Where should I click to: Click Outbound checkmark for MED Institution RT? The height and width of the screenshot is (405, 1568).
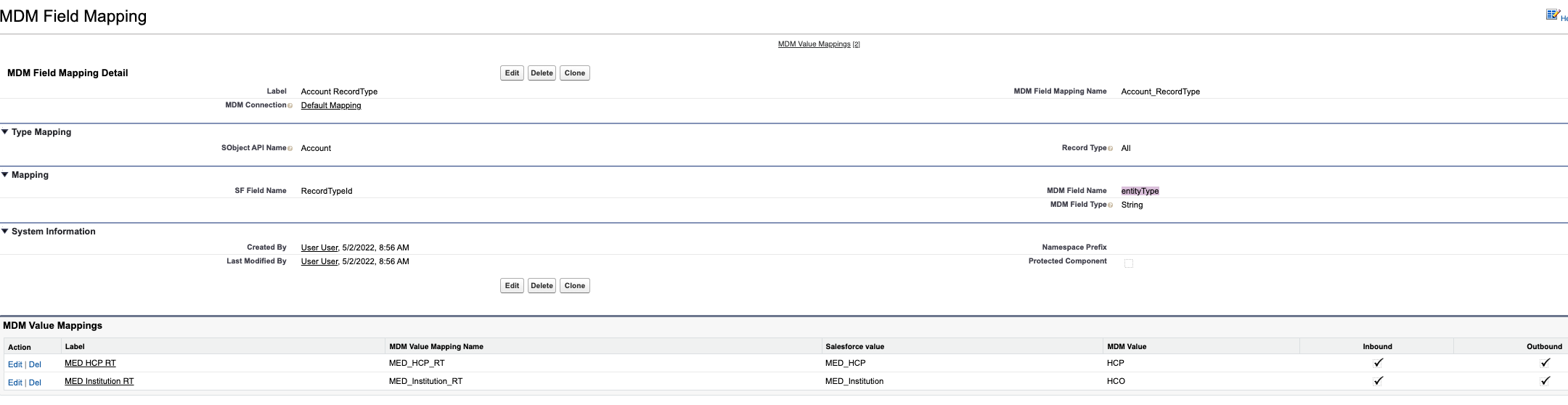pyautogui.click(x=1545, y=381)
